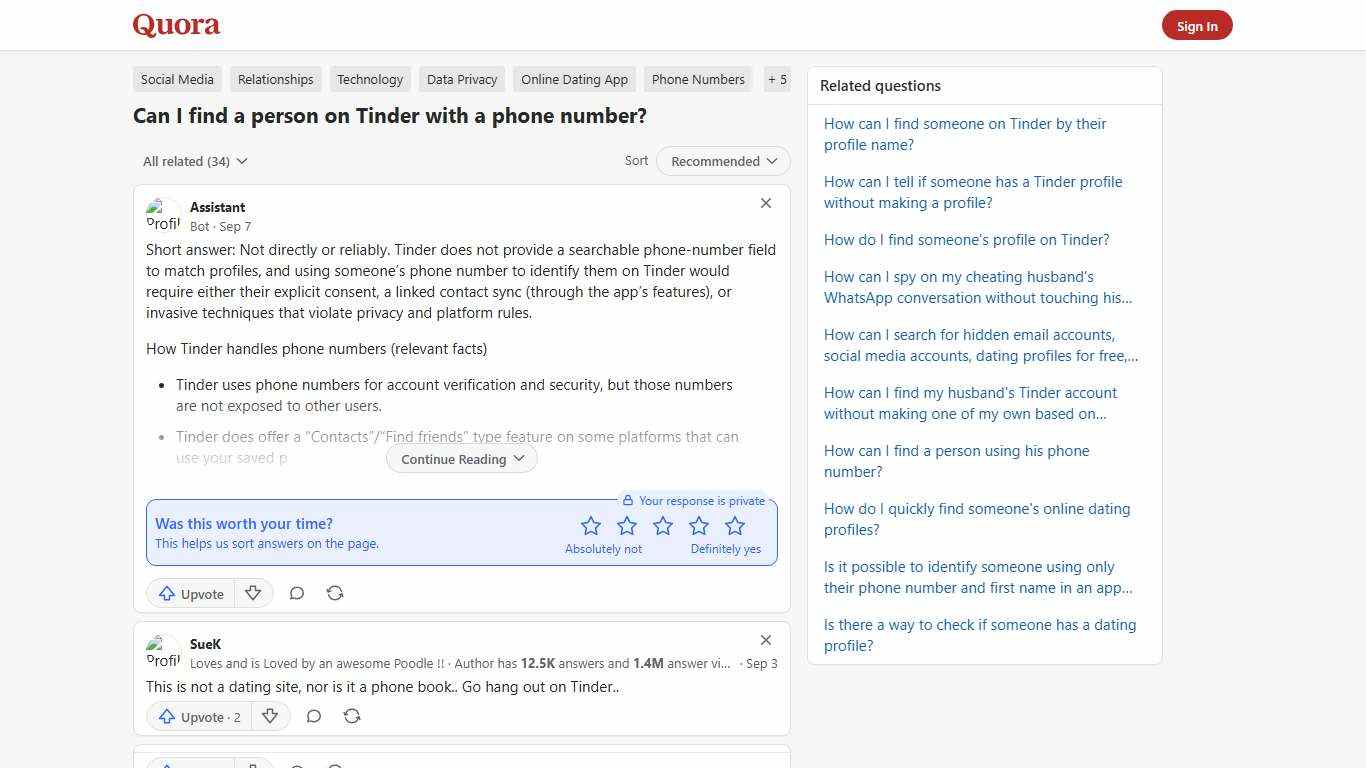
Task: Rate 'Absolutely not' with the first star
Action: click(591, 525)
